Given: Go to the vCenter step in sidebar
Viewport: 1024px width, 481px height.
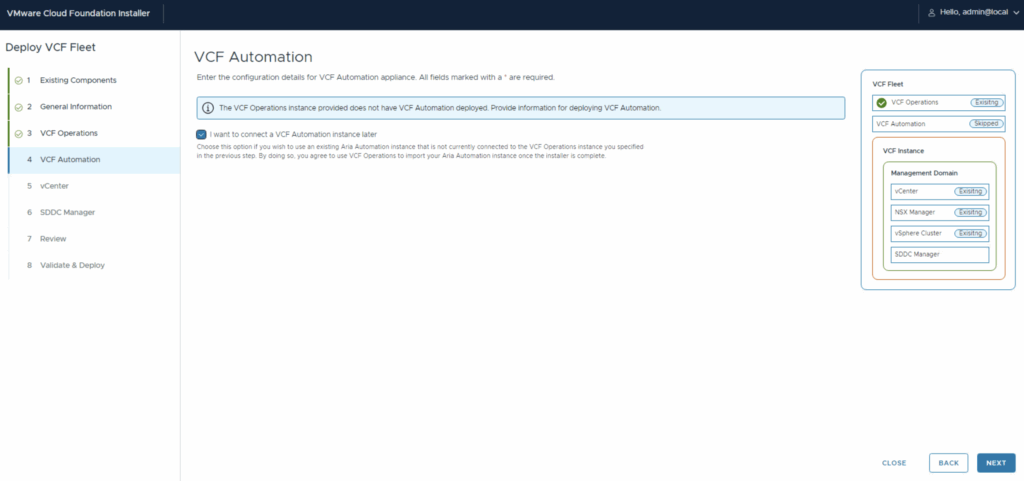Looking at the screenshot, I should [x=54, y=186].
